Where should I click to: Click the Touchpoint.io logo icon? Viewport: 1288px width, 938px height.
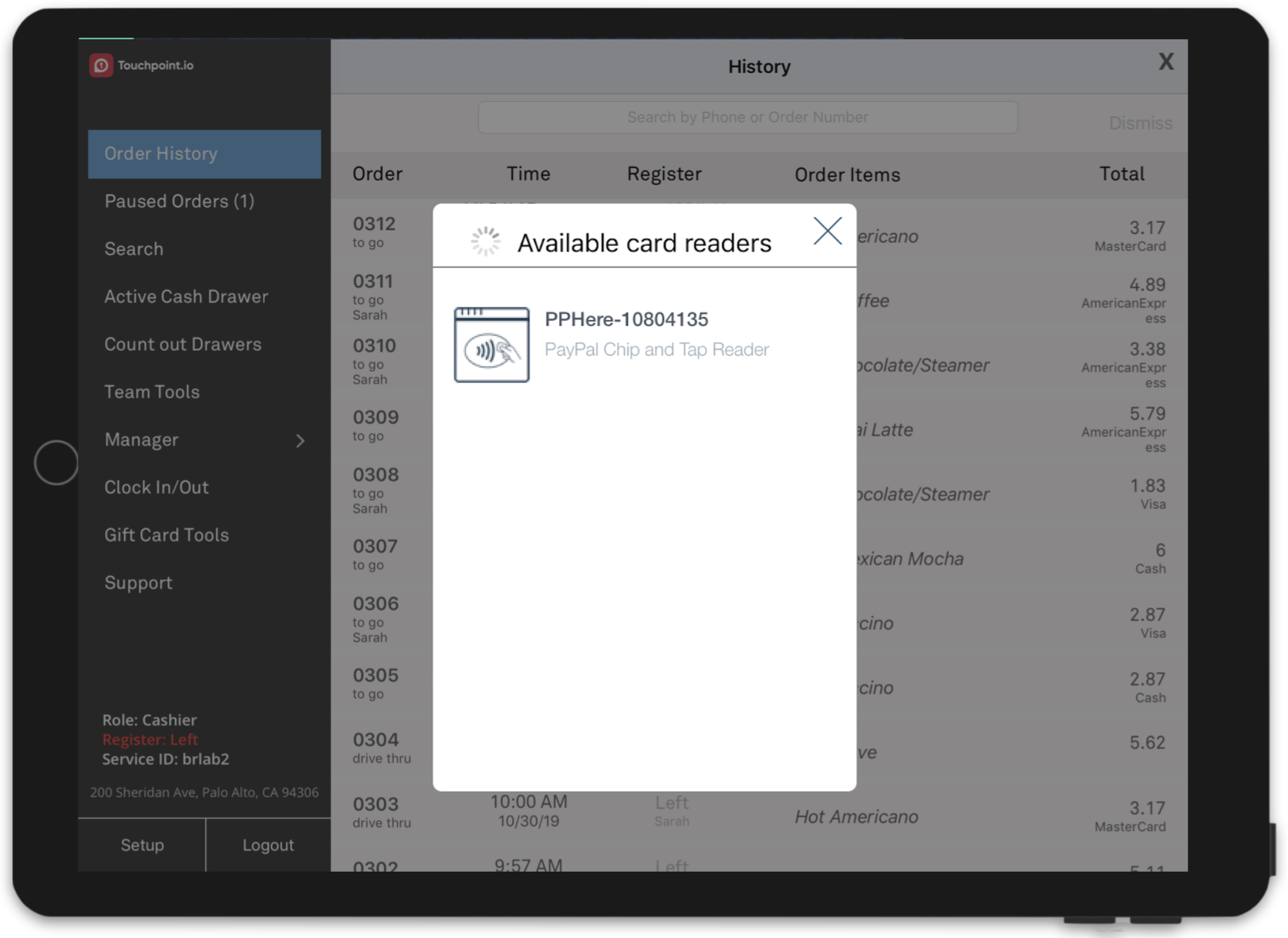[101, 66]
